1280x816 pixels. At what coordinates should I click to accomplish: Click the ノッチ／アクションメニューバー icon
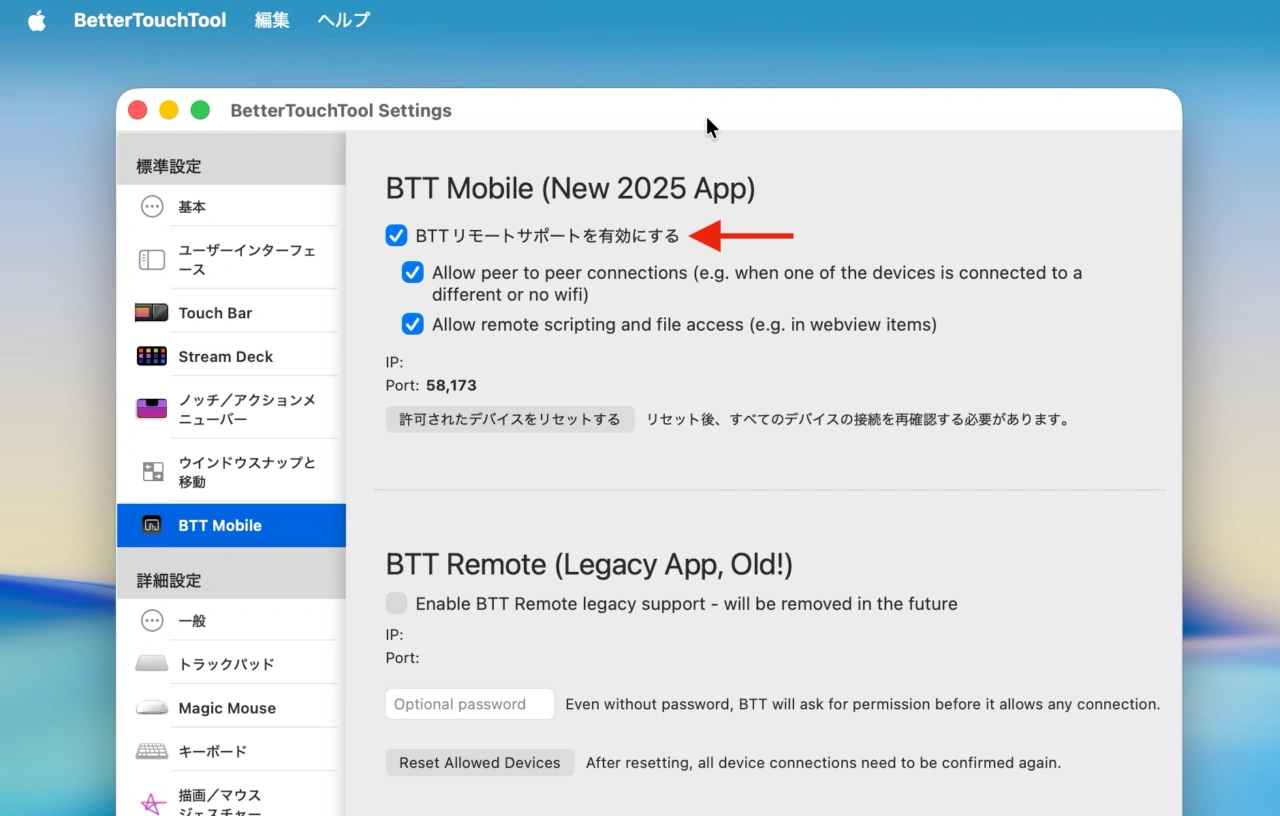[x=152, y=409]
